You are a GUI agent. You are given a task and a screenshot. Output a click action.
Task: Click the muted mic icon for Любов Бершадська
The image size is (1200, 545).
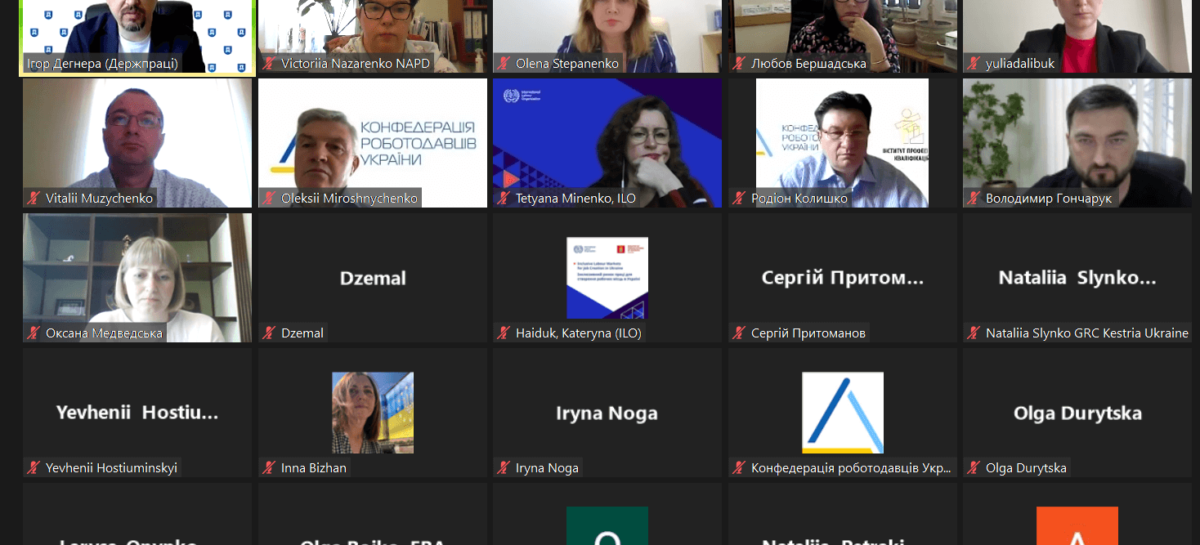click(x=739, y=63)
